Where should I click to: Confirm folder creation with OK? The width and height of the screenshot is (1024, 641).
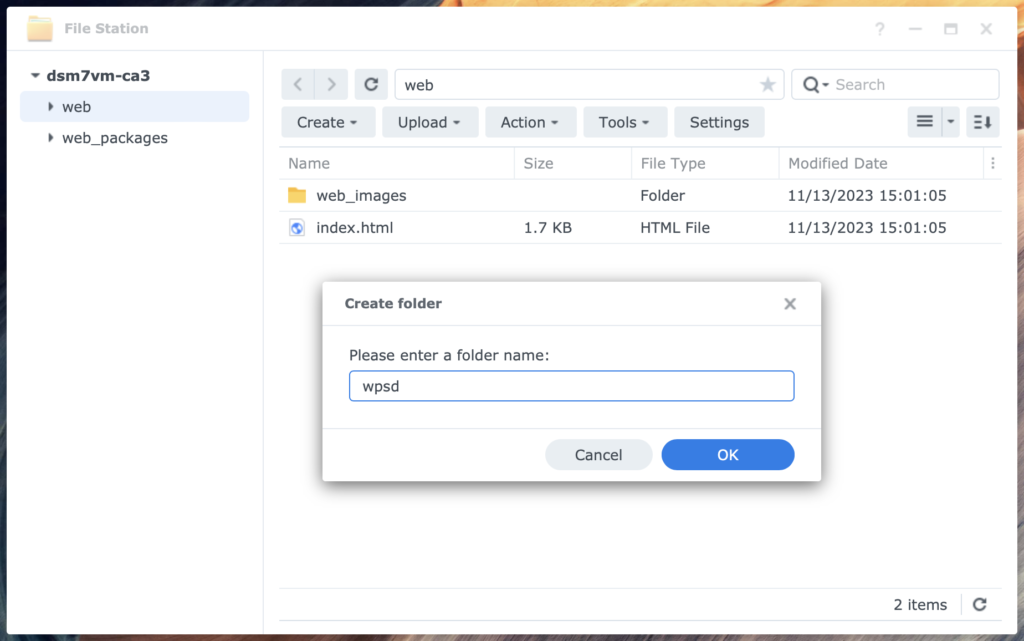pos(727,454)
